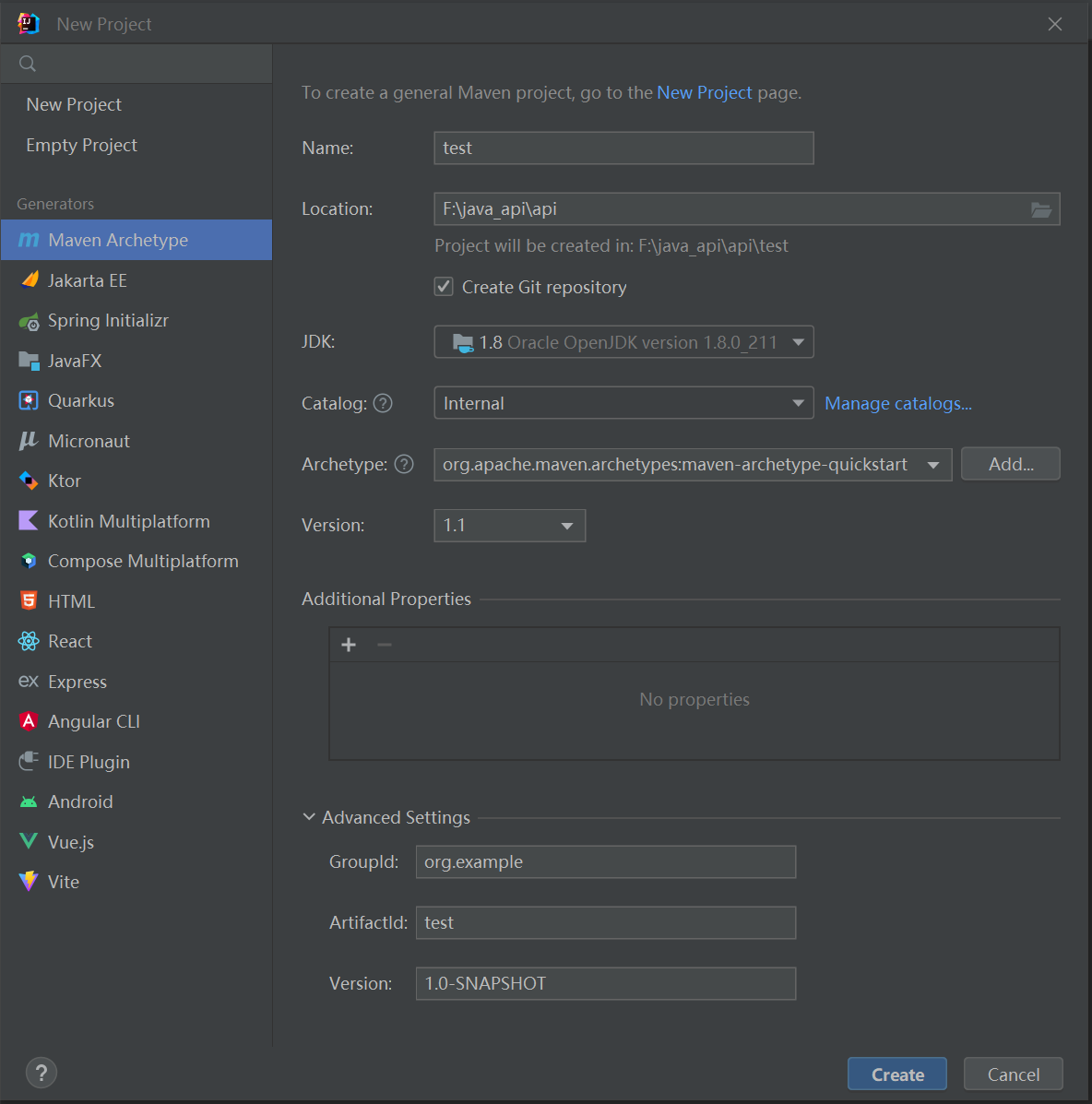
Task: Open the Archetype combo box
Action: 693,465
